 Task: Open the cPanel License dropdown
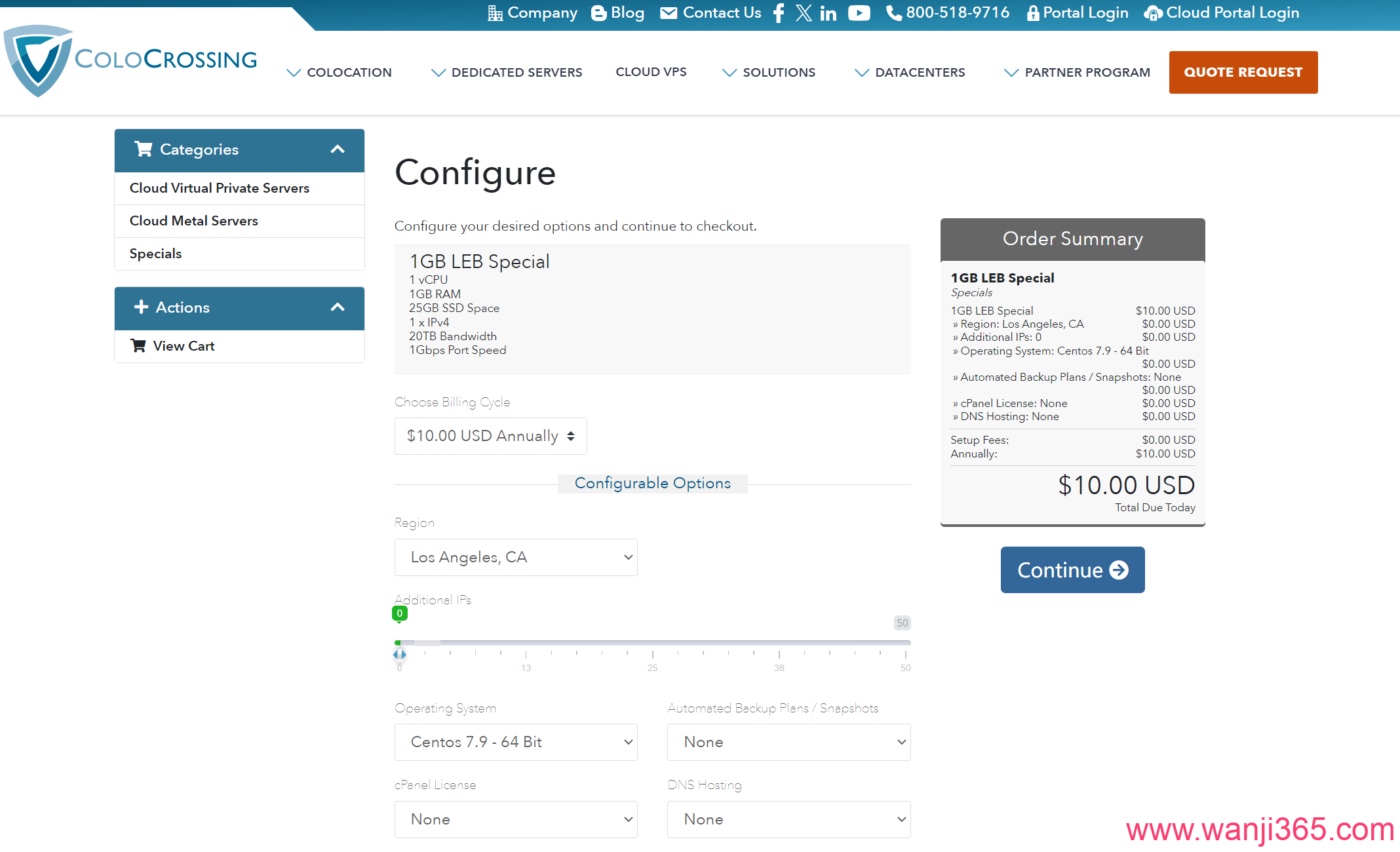click(x=516, y=819)
